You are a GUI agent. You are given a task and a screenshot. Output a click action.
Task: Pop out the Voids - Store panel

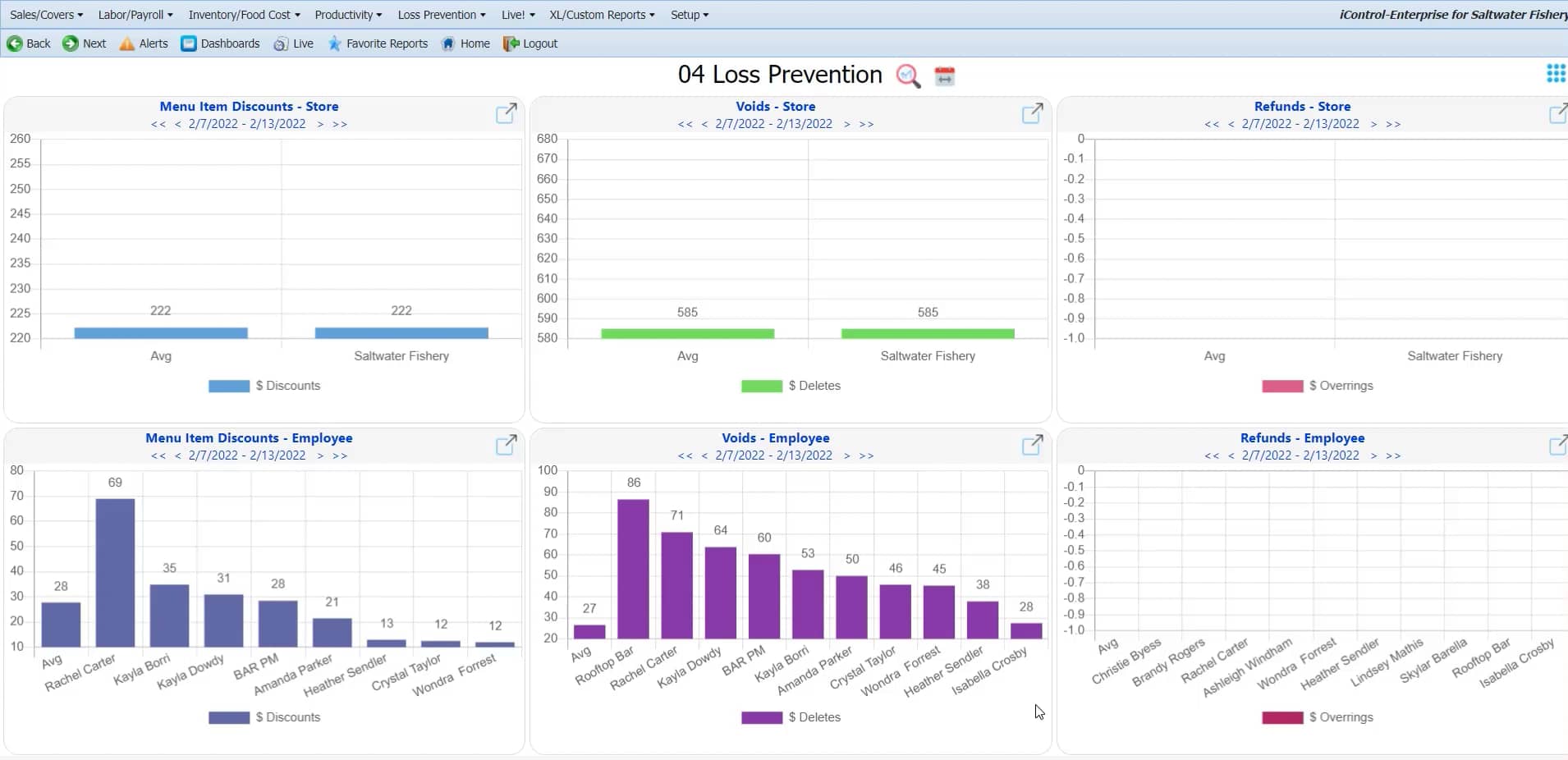coord(1033,113)
